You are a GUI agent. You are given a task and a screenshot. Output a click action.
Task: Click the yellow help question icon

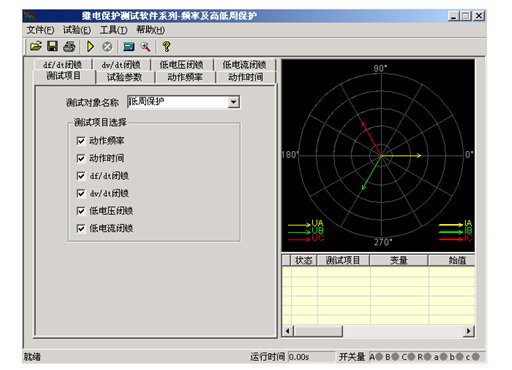[166, 47]
